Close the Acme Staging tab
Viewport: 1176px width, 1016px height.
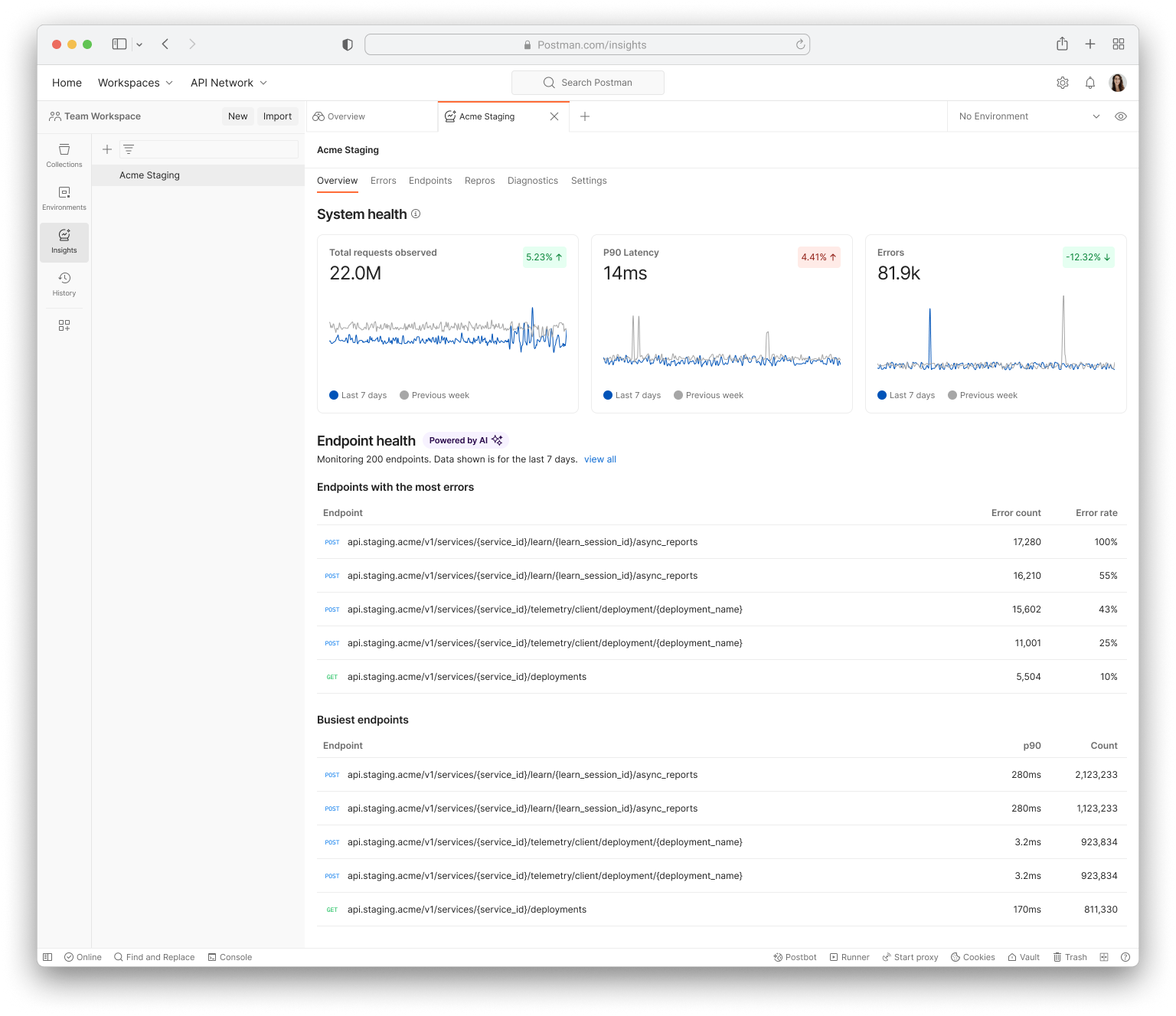[554, 116]
